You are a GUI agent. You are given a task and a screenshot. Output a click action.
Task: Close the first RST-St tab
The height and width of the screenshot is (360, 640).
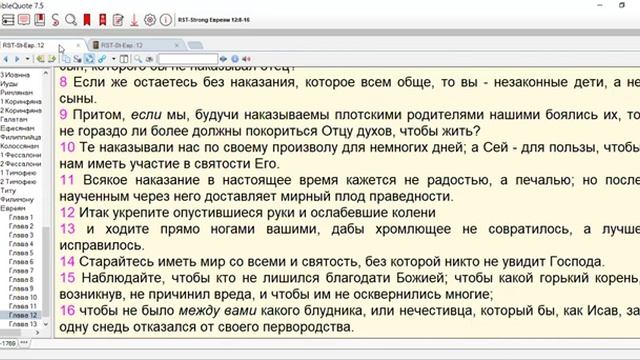[78, 45]
